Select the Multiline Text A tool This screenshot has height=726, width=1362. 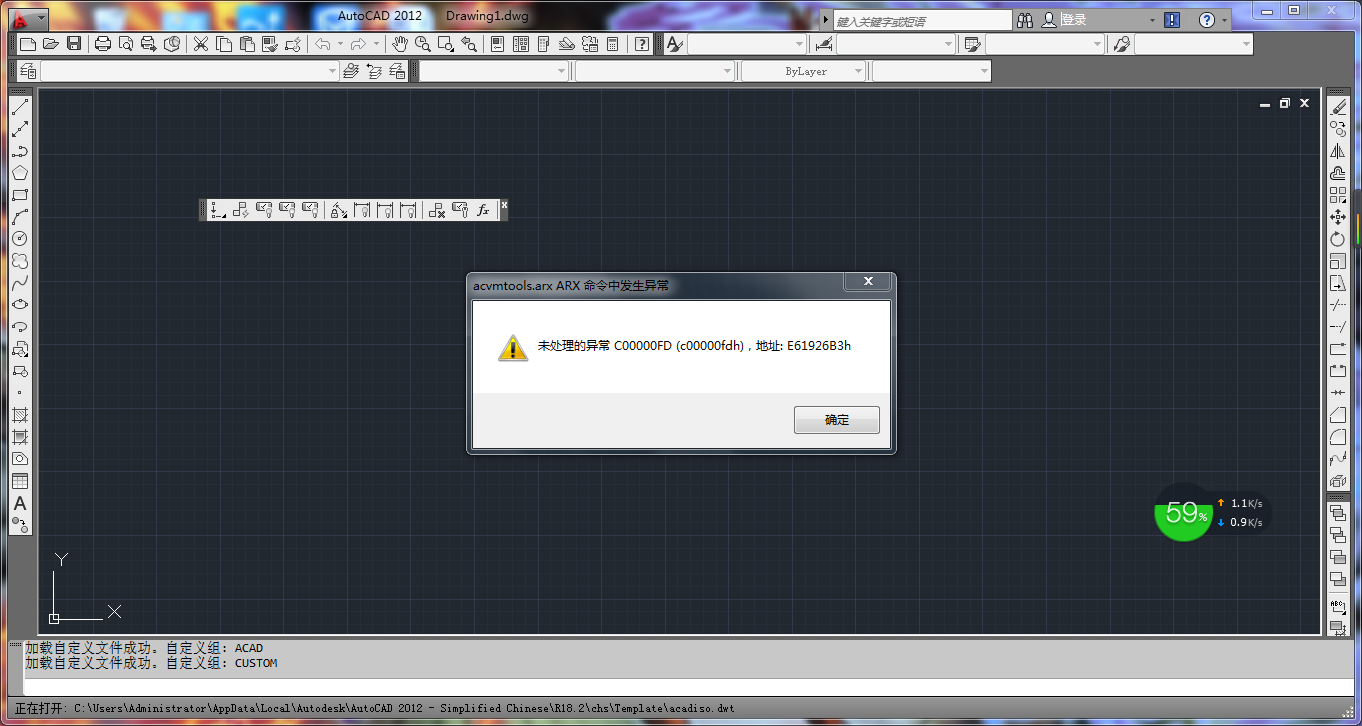tap(20, 503)
